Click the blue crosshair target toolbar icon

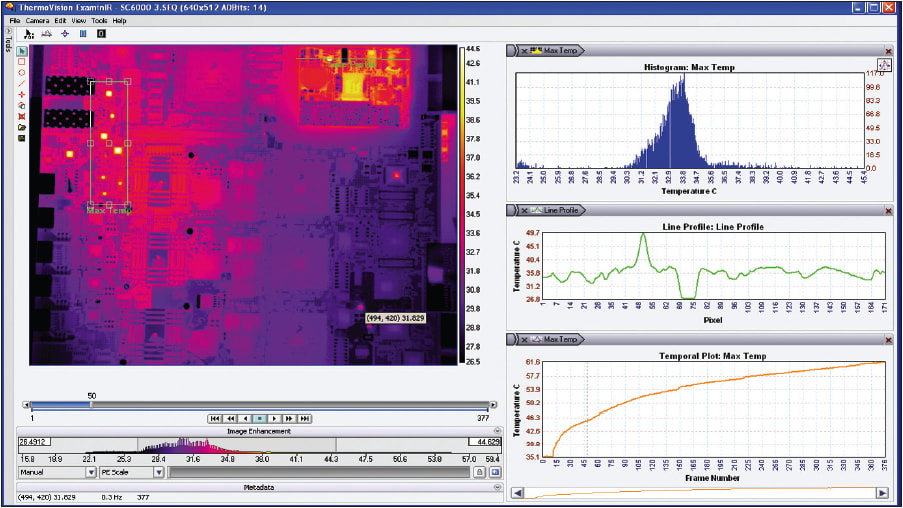click(64, 34)
